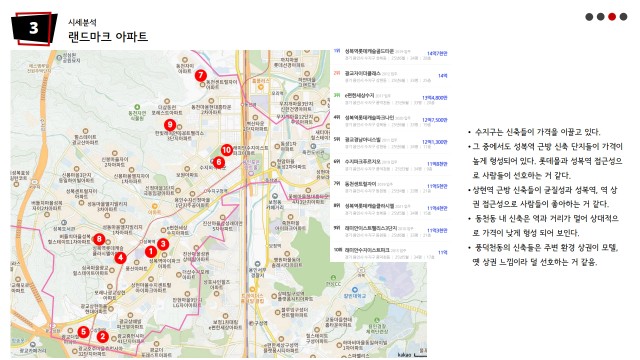This screenshot has height=360, width=640.
Task: Click red map marker number 3
Action: pyautogui.click(x=163, y=244)
